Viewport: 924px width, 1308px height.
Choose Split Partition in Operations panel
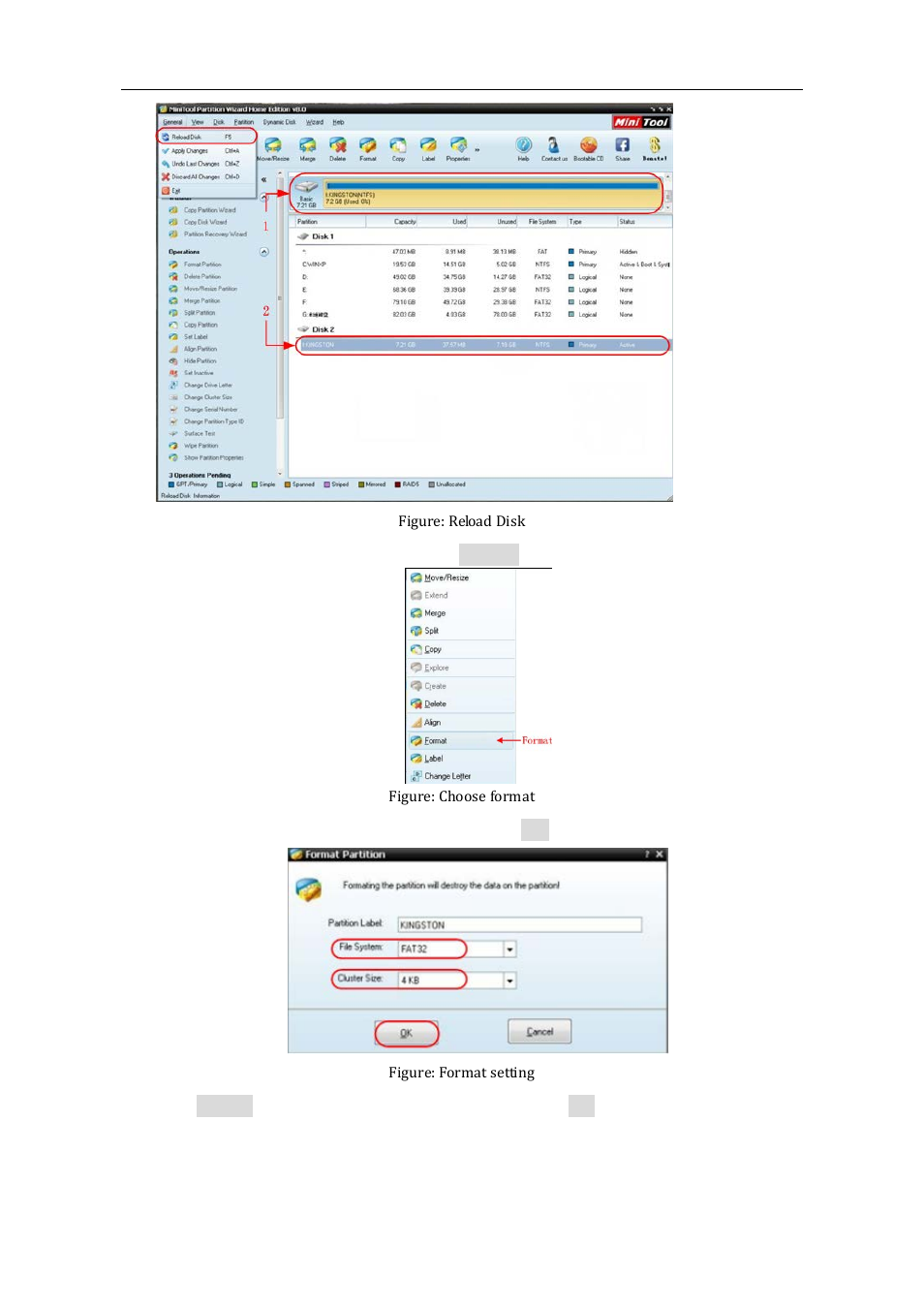[200, 313]
